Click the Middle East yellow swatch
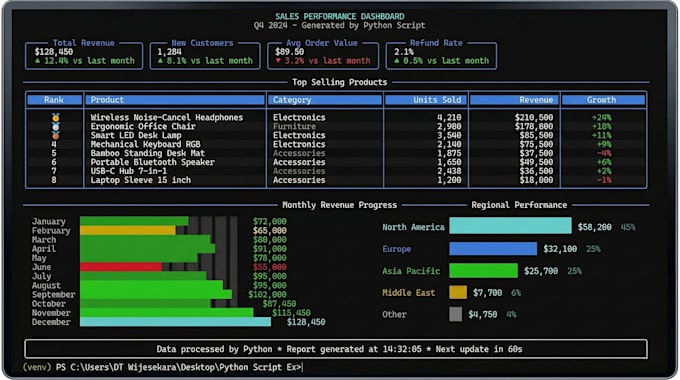680x380 pixels. (x=458, y=292)
